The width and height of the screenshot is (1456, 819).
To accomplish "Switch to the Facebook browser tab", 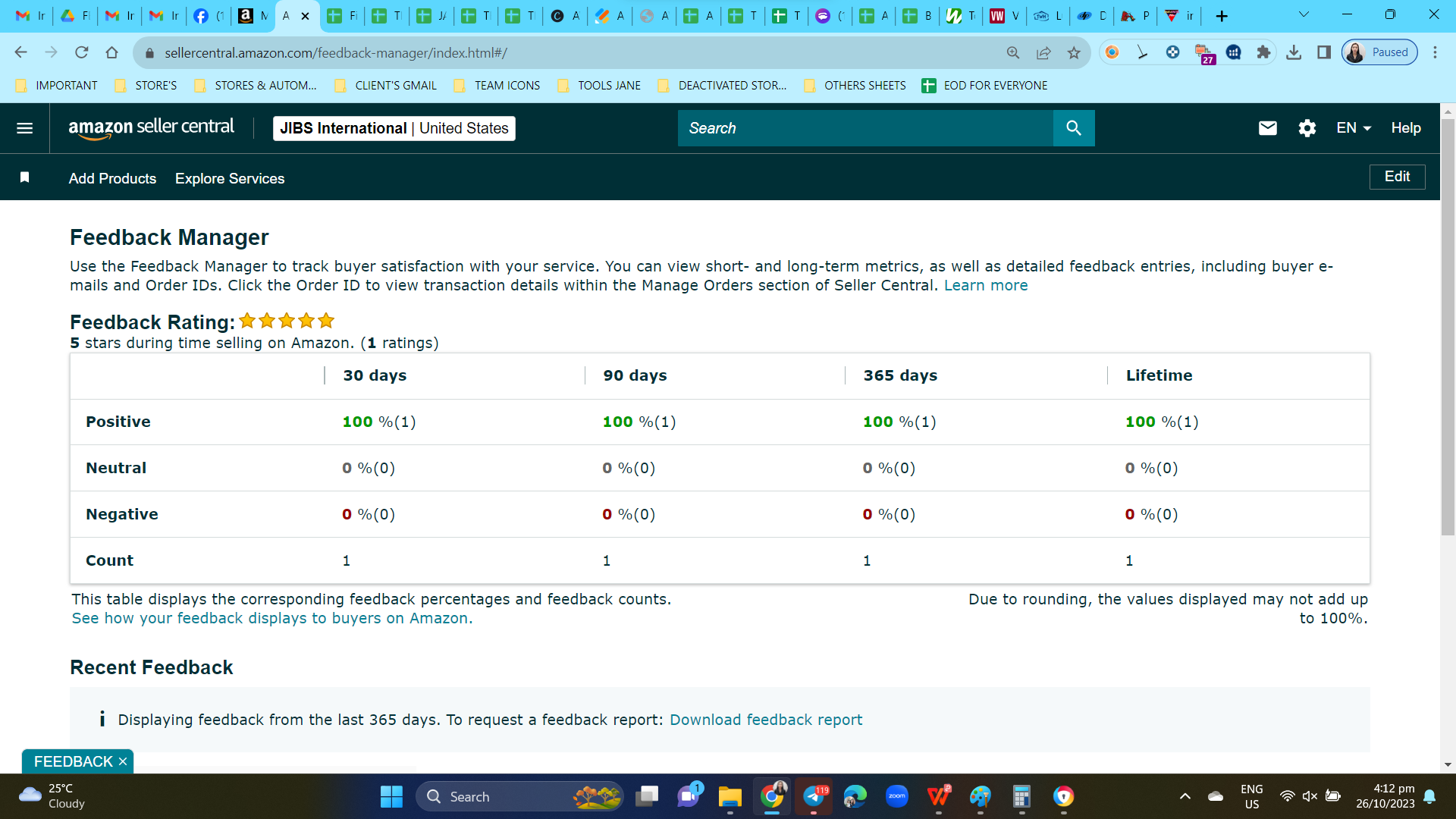I will pos(208,16).
